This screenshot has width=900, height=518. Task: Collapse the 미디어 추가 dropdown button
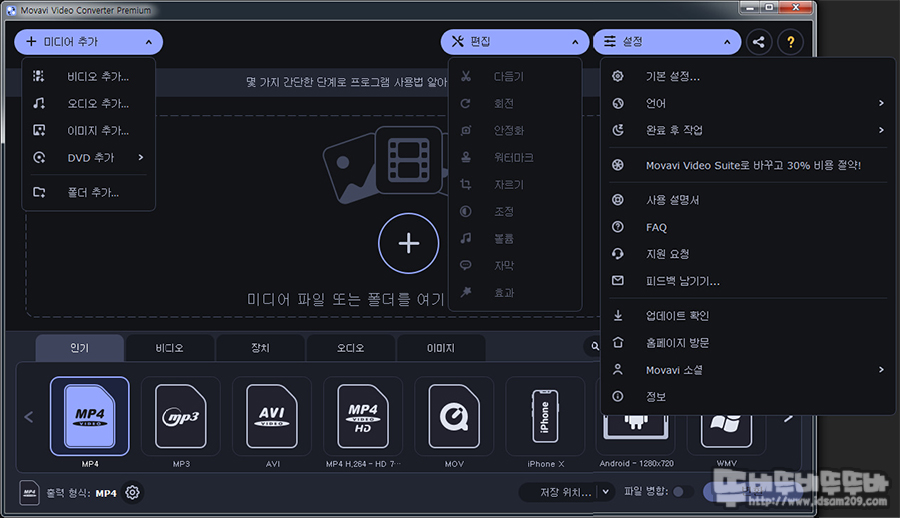(x=88, y=42)
